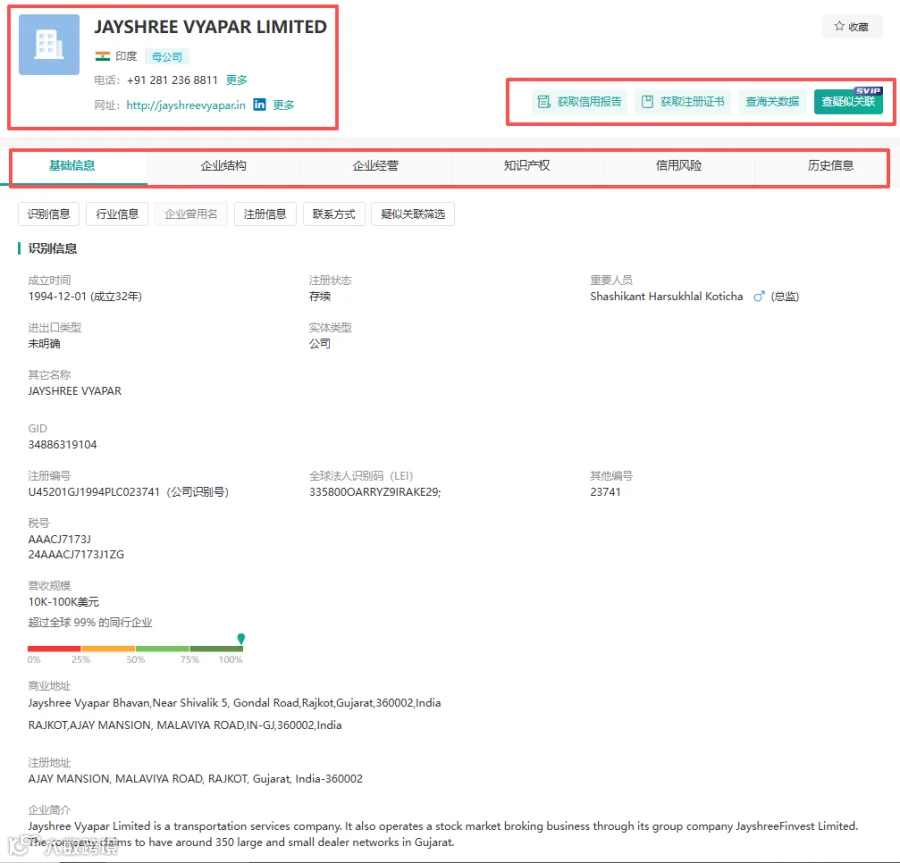The width and height of the screenshot is (900, 863).
Task: Click the green revenue percentile marker
Action: coord(241,638)
